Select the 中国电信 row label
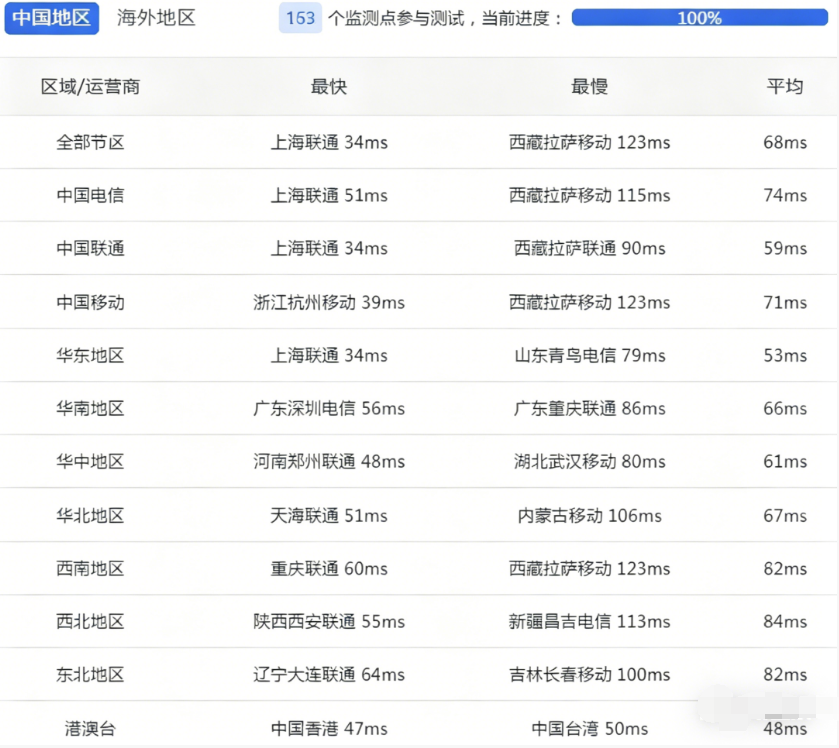Image resolution: width=839 pixels, height=748 pixels. (x=90, y=195)
